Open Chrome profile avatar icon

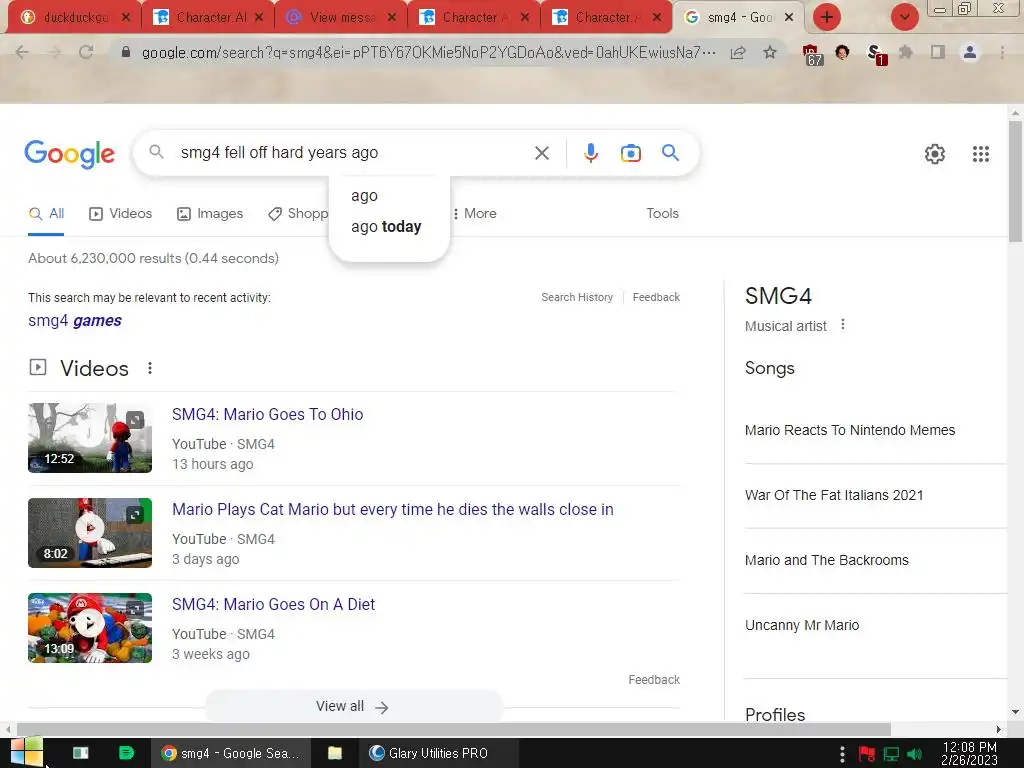tap(970, 52)
